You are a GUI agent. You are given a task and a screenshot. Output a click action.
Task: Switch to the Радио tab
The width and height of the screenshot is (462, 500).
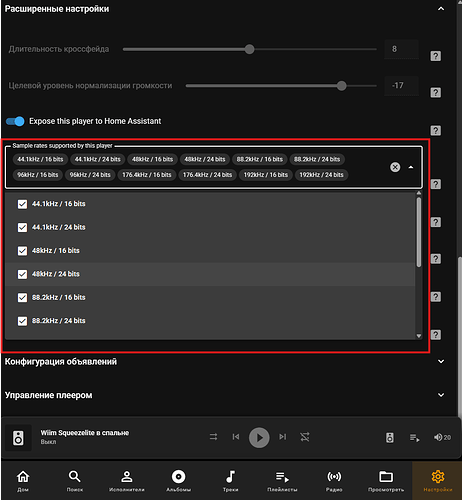[334, 480]
